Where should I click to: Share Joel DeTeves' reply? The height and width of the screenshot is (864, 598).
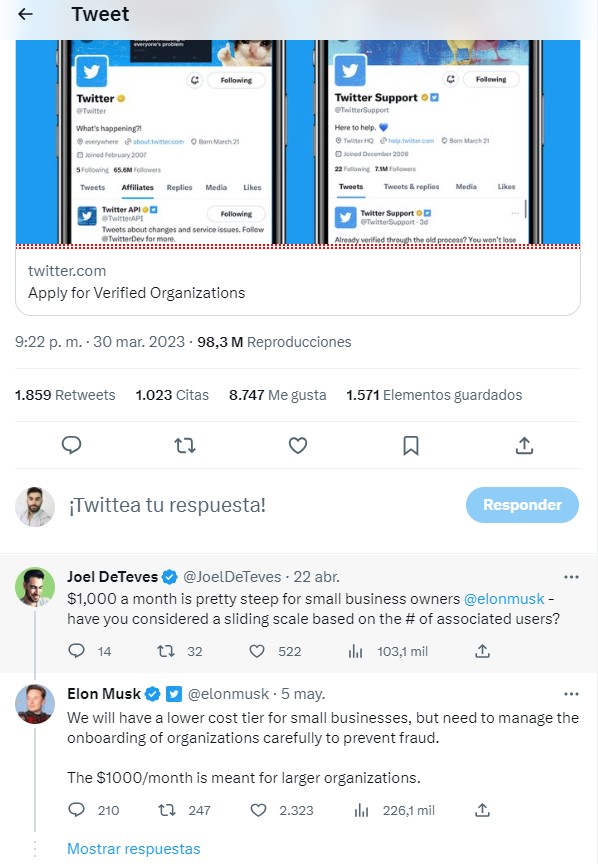(x=481, y=651)
